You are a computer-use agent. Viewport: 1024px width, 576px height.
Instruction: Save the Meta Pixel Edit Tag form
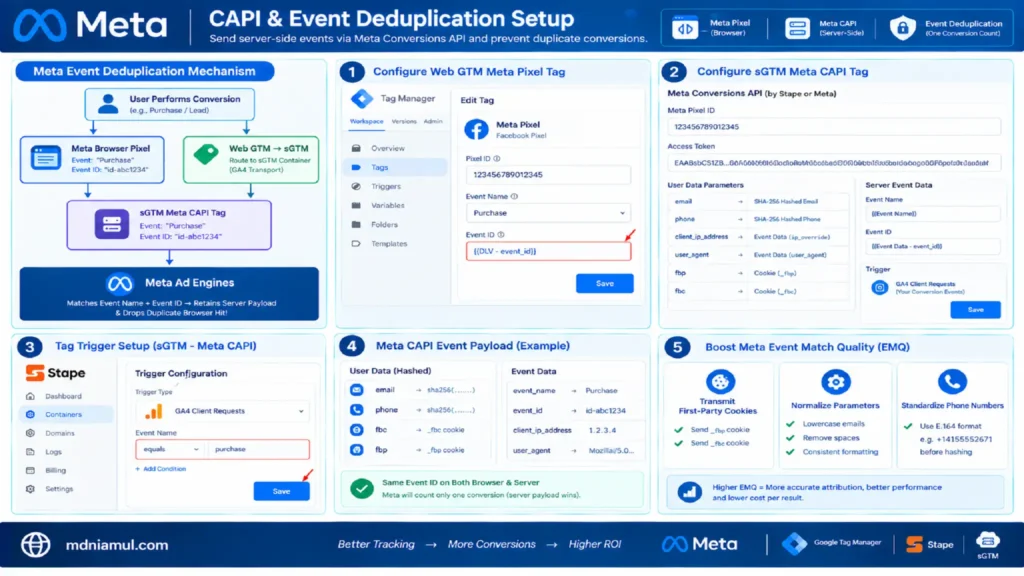604,283
